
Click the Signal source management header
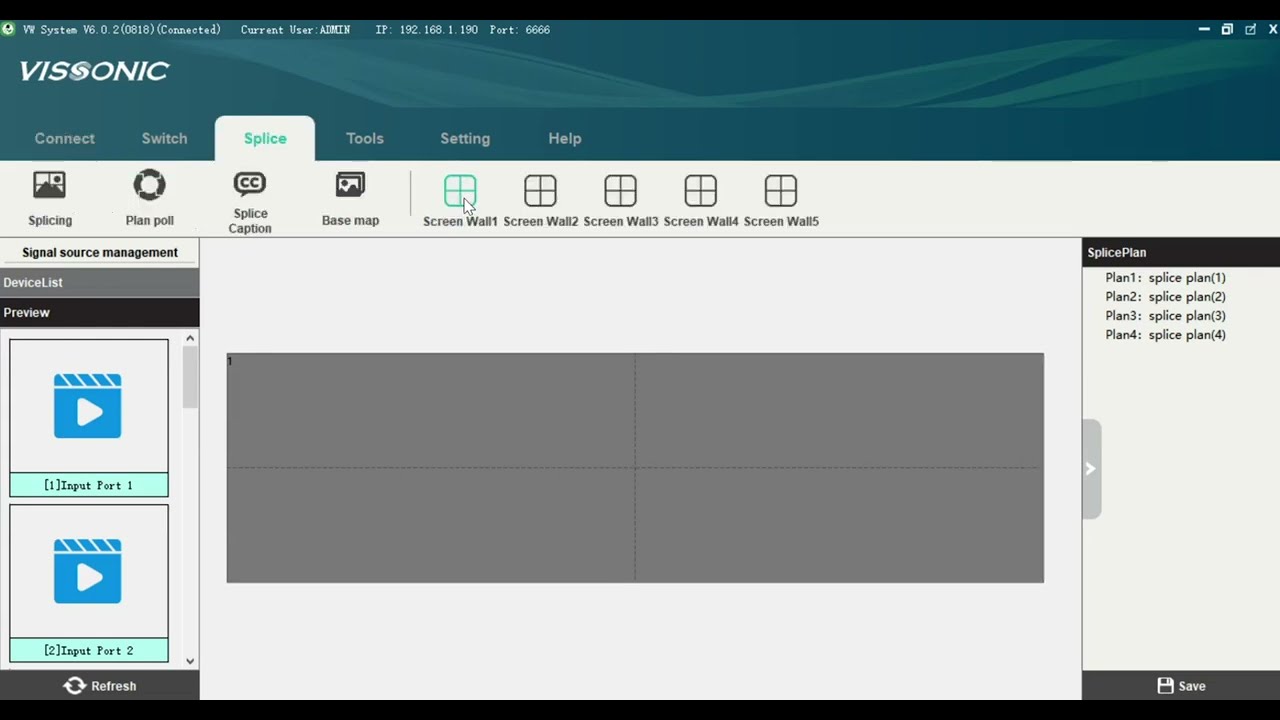click(100, 252)
